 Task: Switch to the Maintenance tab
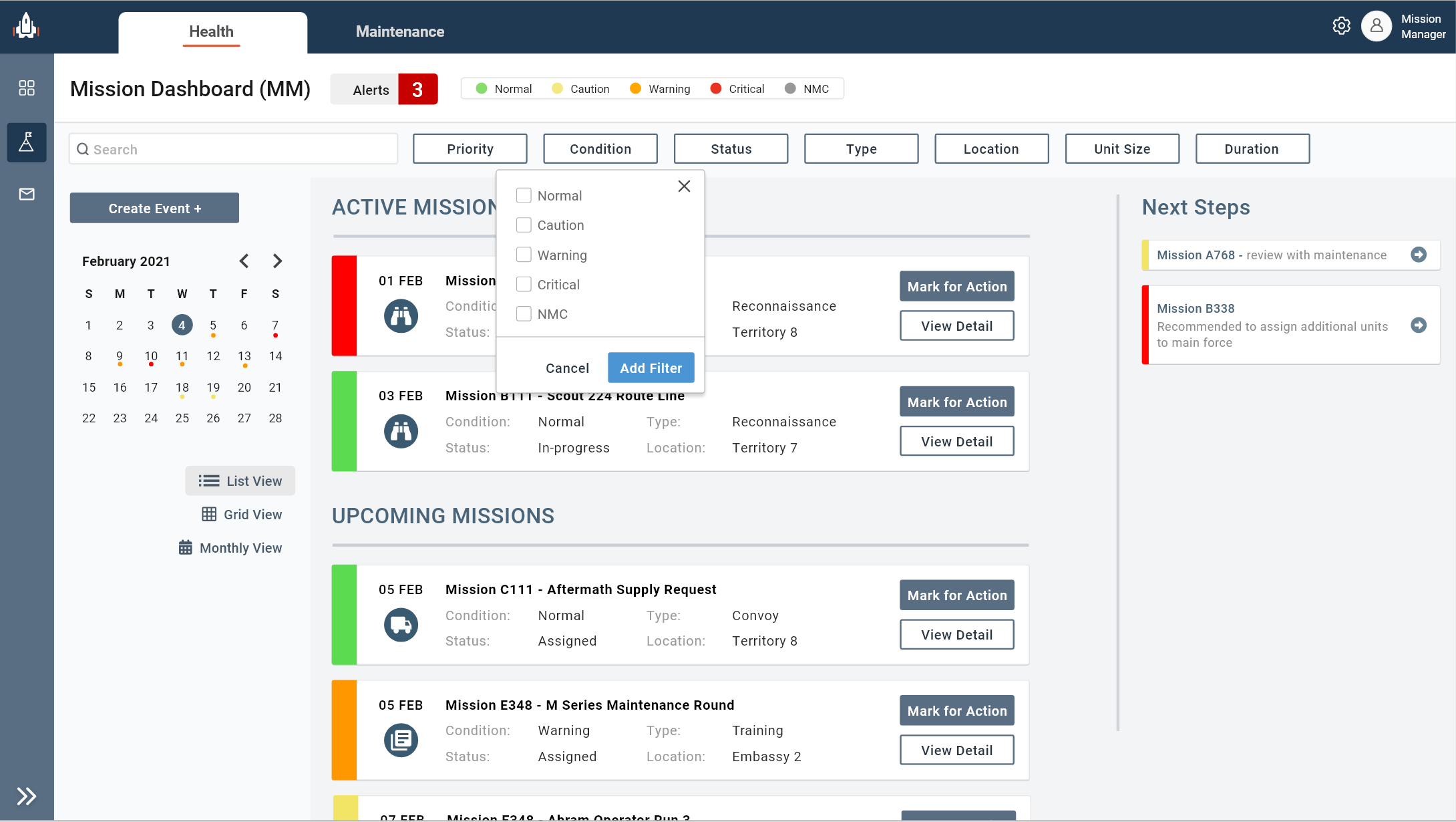[x=400, y=31]
